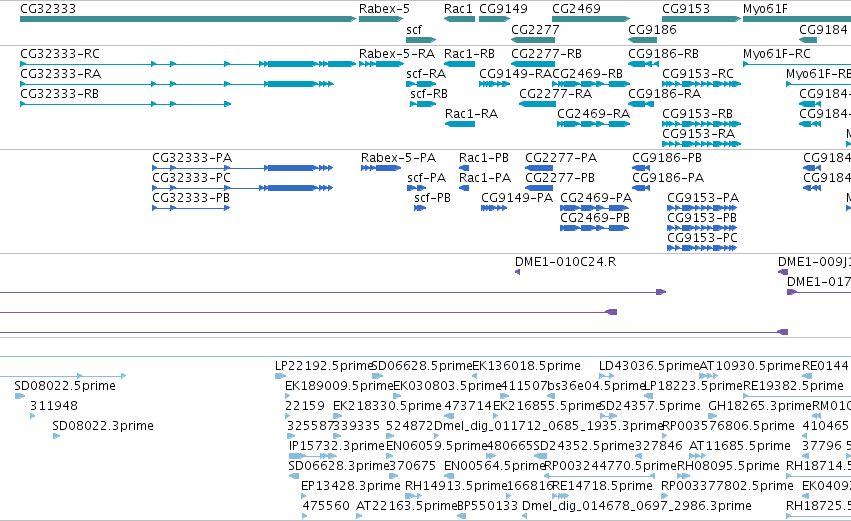Select transcript Myo61F-RC
This screenshot has height=521, width=851.
point(777,54)
